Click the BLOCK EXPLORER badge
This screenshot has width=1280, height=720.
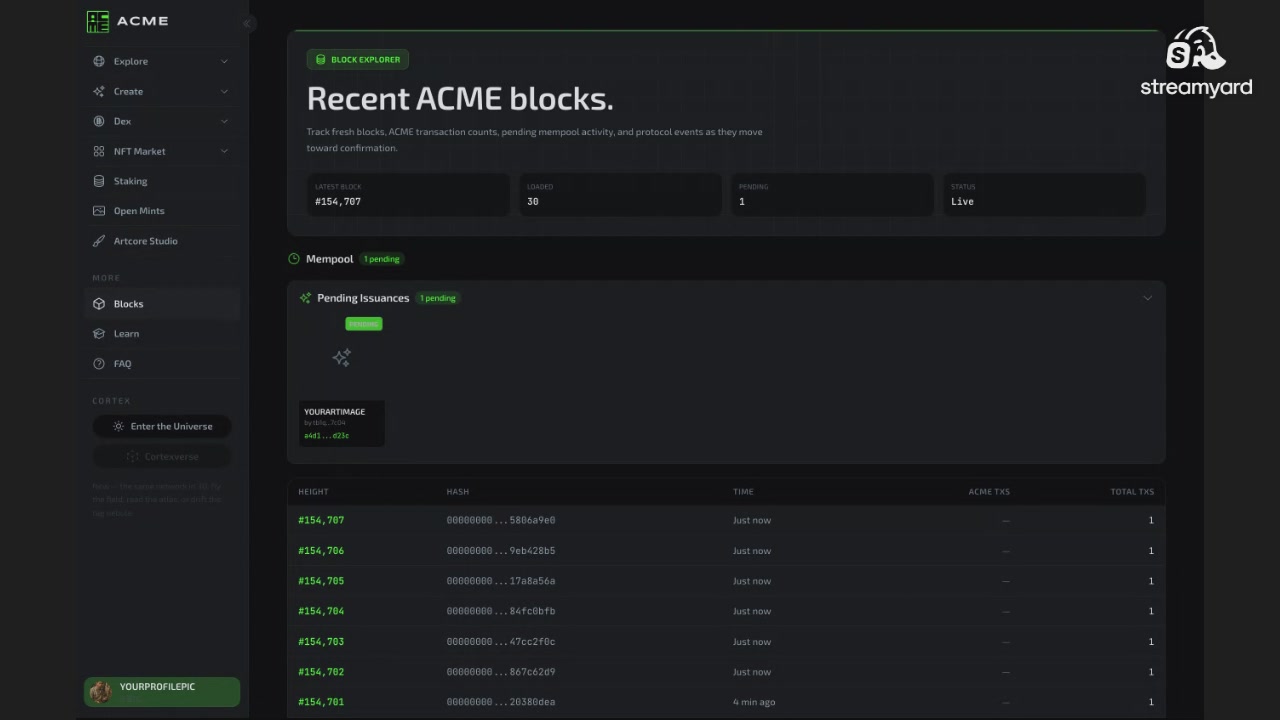(357, 60)
